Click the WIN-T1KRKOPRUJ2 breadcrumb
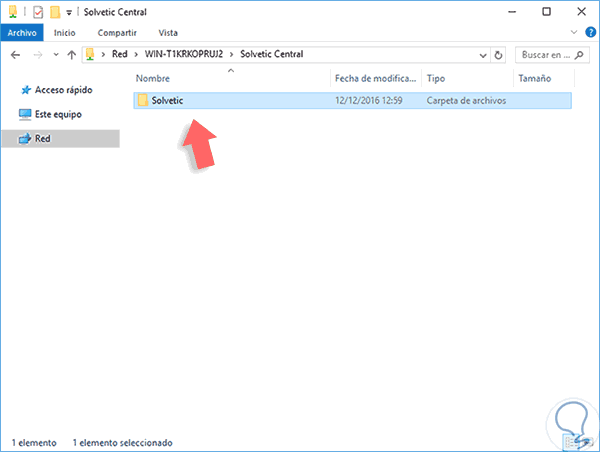Image resolution: width=600 pixels, height=452 pixels. click(x=184, y=54)
